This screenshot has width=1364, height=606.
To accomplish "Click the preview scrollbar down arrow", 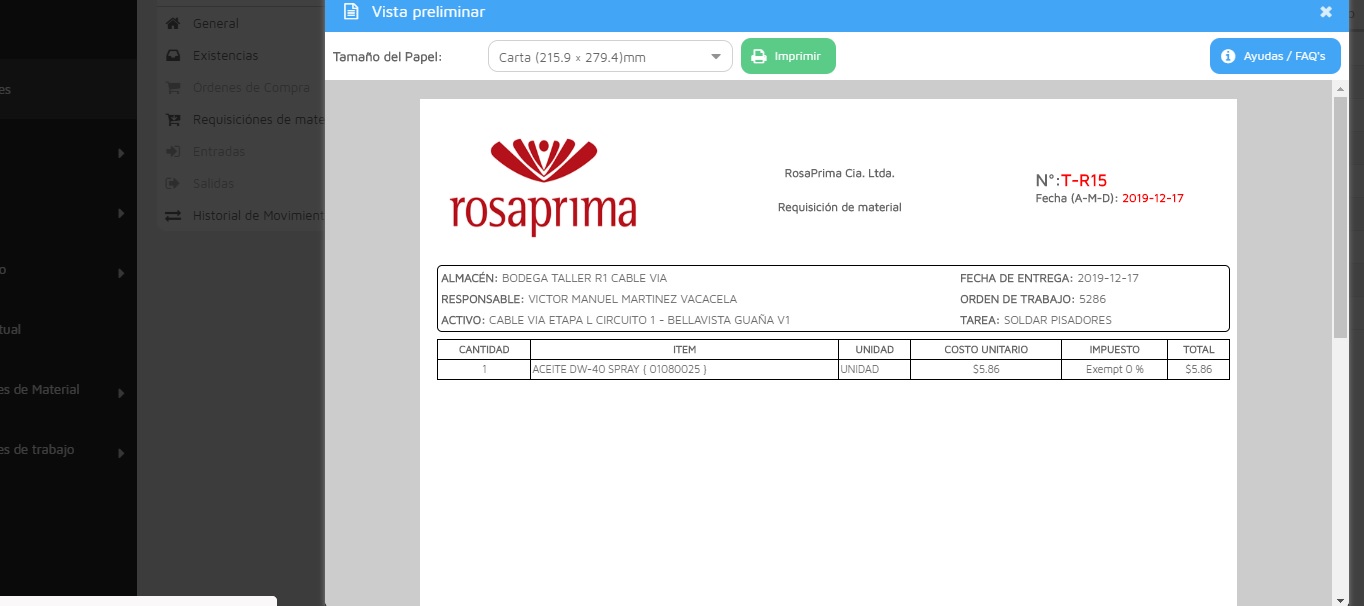I will 1340,599.
